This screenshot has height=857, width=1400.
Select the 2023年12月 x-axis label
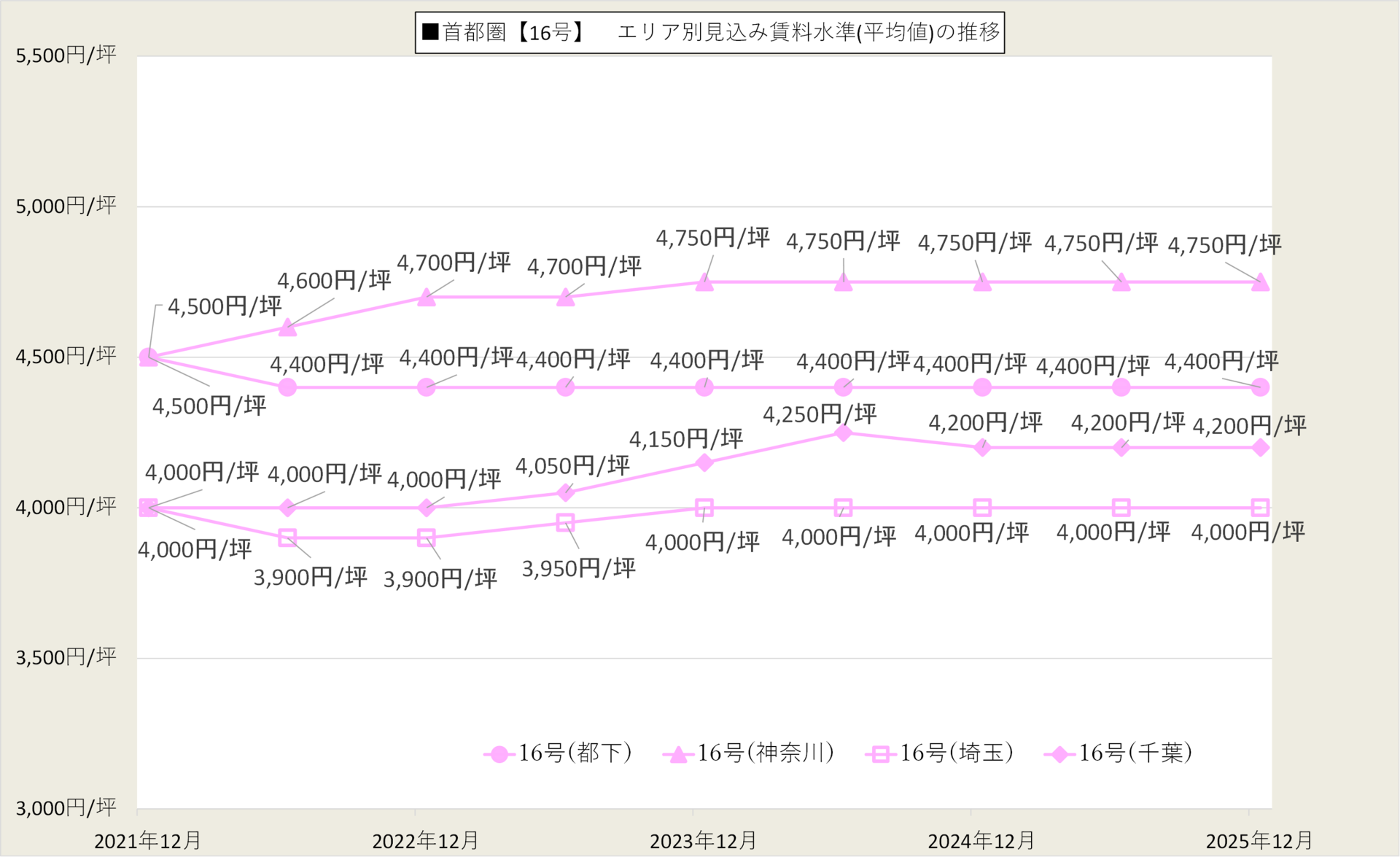pos(703,841)
